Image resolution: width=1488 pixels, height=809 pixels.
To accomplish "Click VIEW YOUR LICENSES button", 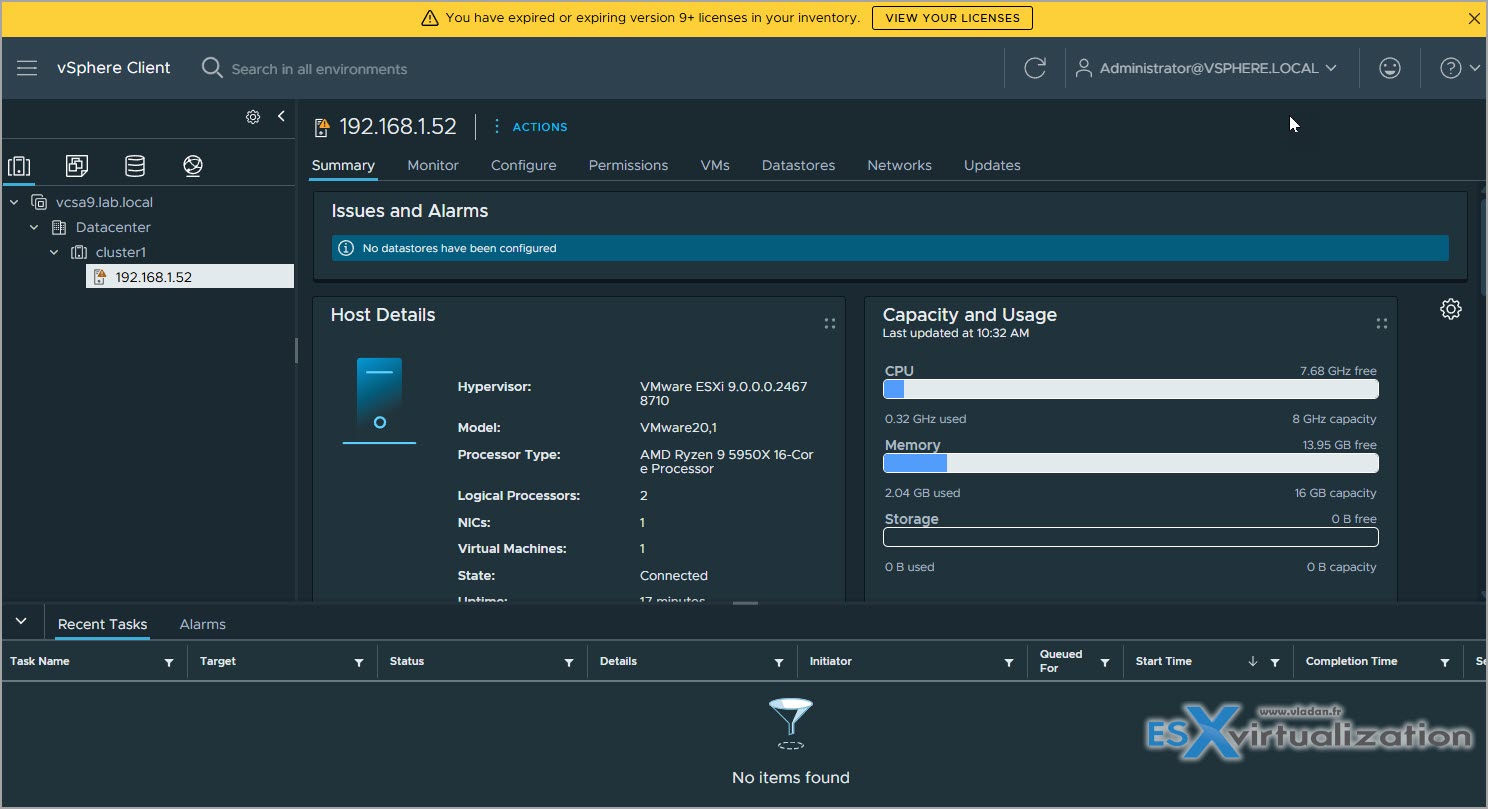I will point(952,18).
